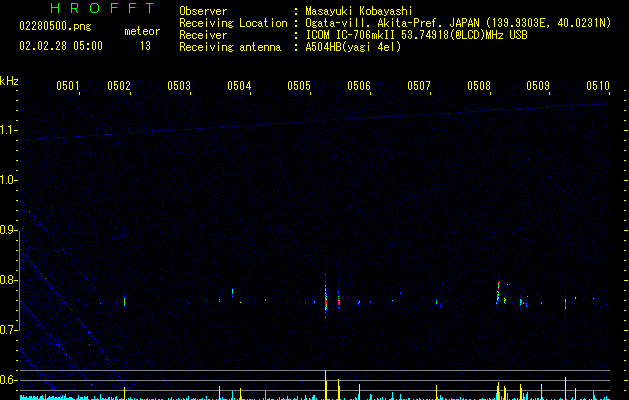This screenshot has width=629, height=400.
Task: Click A504HB(yagi 4el) antenna text
Action: coord(353,47)
